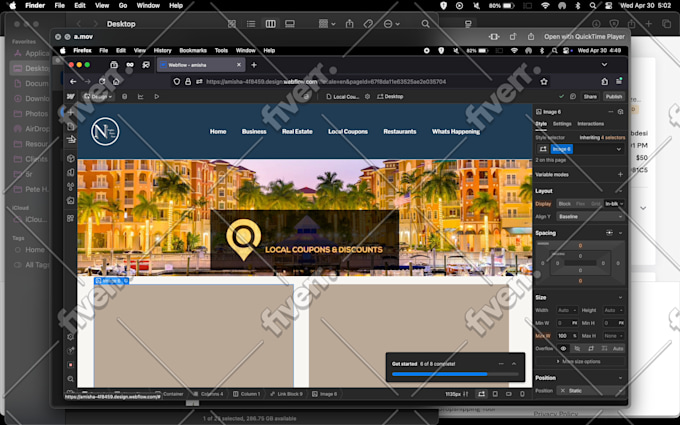Screen dimensions: 680x425
Task: Click the preview play icon in Webflow toolbar
Action: pos(157,96)
